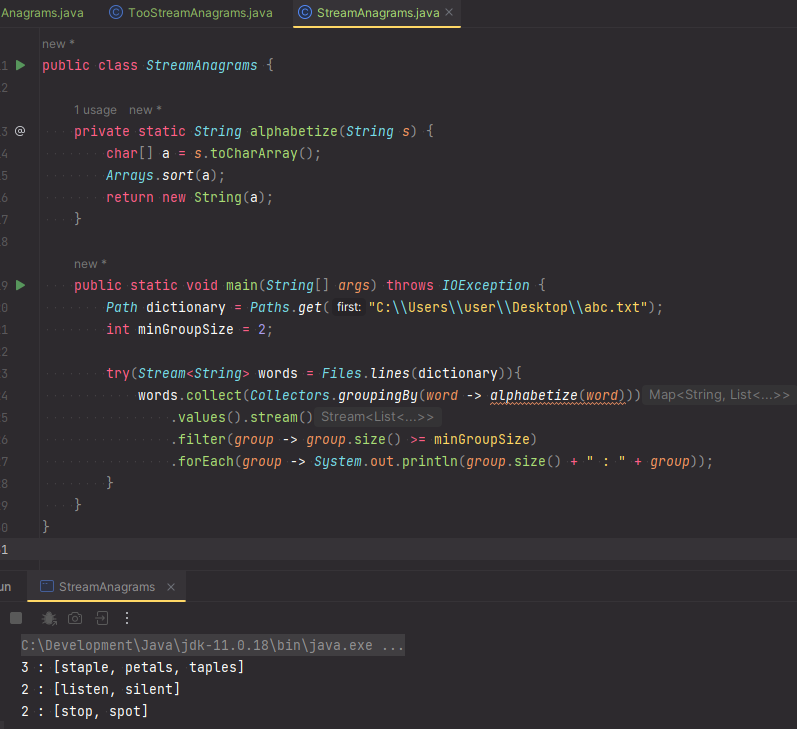Click the 'first:' parameter name hint
The height and width of the screenshot is (729, 797).
point(349,307)
